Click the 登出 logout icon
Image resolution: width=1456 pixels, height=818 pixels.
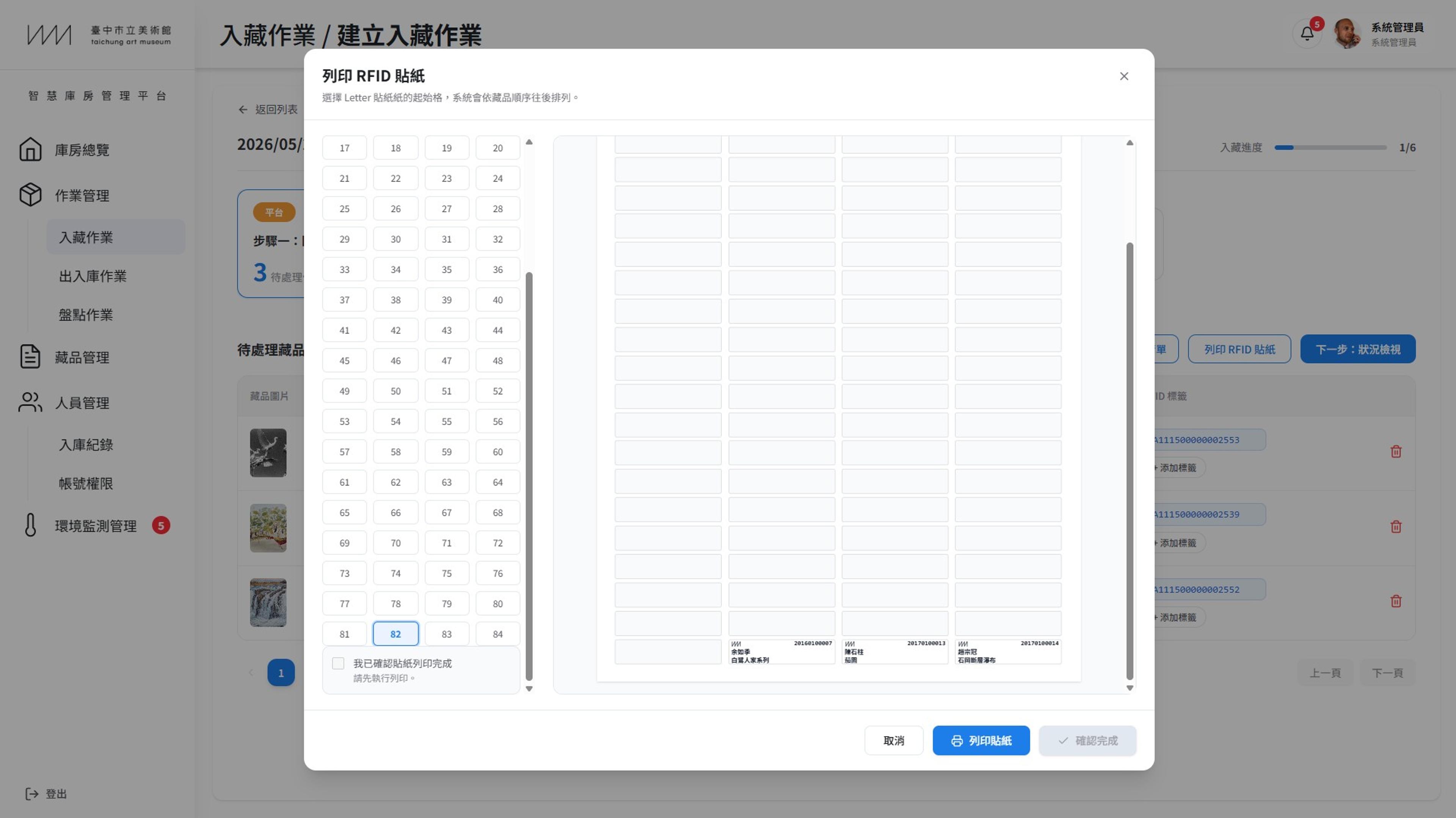(32, 794)
